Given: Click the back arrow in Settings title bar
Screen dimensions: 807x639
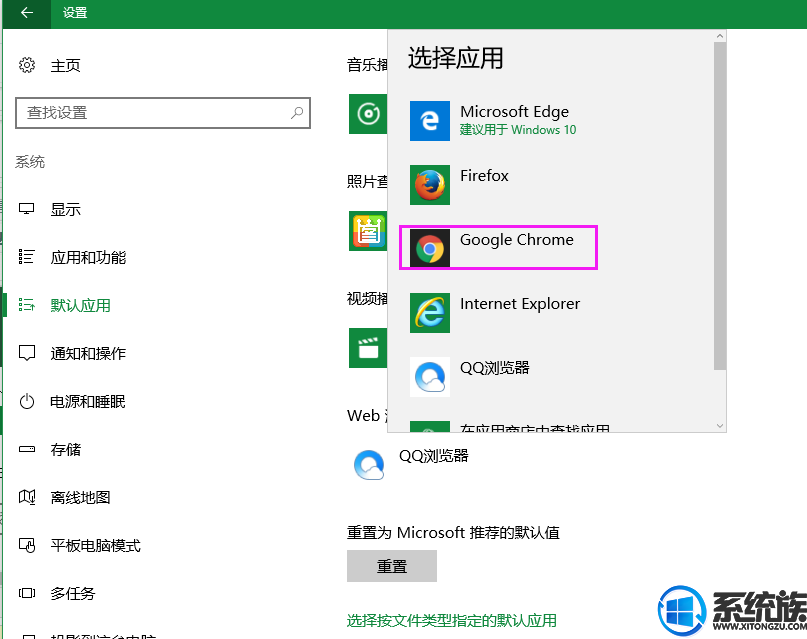Looking at the screenshot, I should point(27,13).
